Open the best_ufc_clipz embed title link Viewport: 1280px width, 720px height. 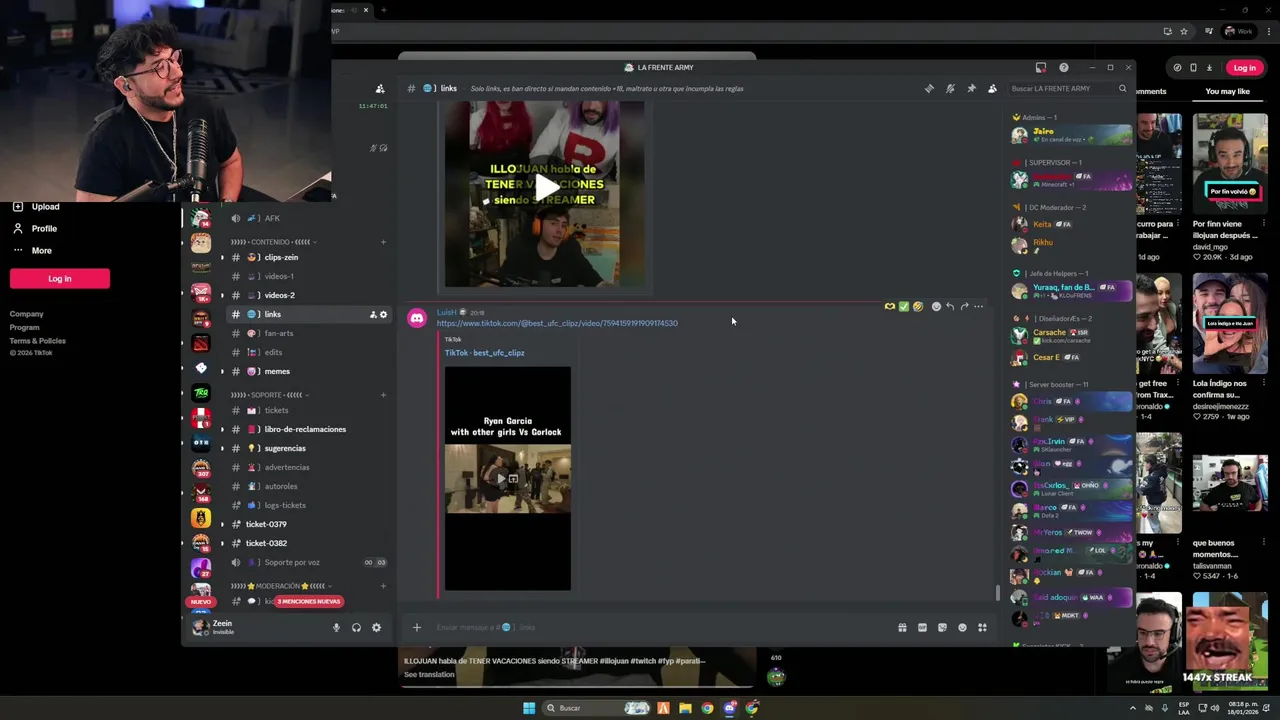pos(484,353)
